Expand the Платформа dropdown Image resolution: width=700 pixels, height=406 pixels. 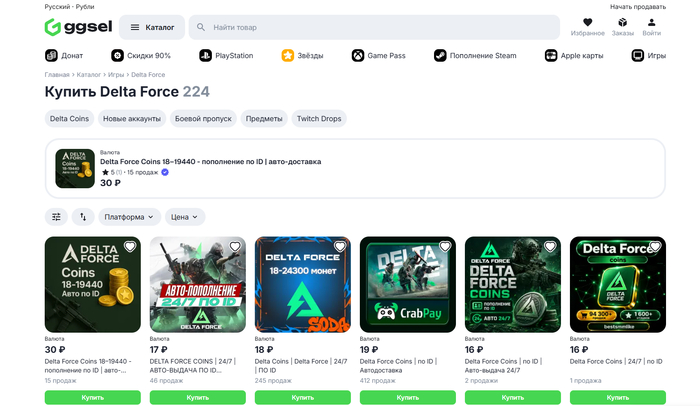point(129,217)
